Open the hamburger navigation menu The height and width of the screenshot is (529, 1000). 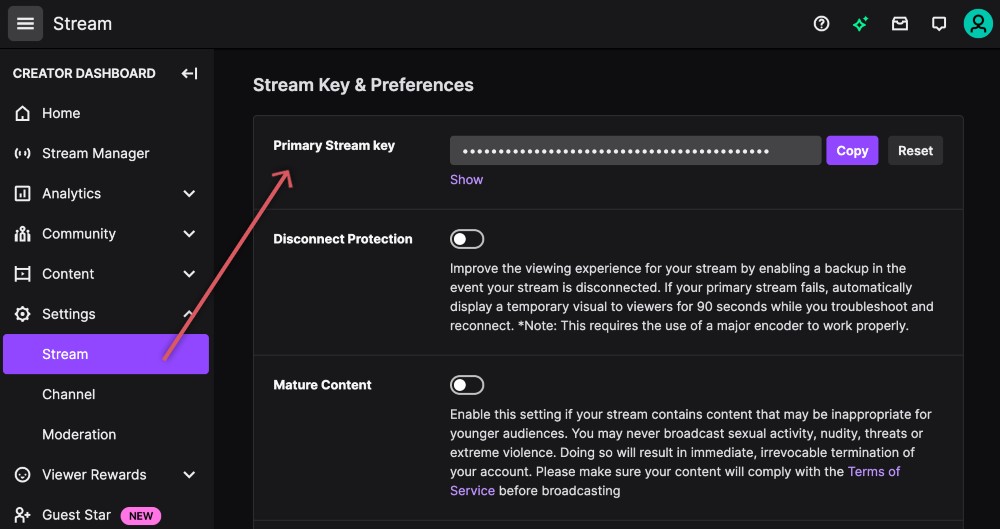point(26,24)
